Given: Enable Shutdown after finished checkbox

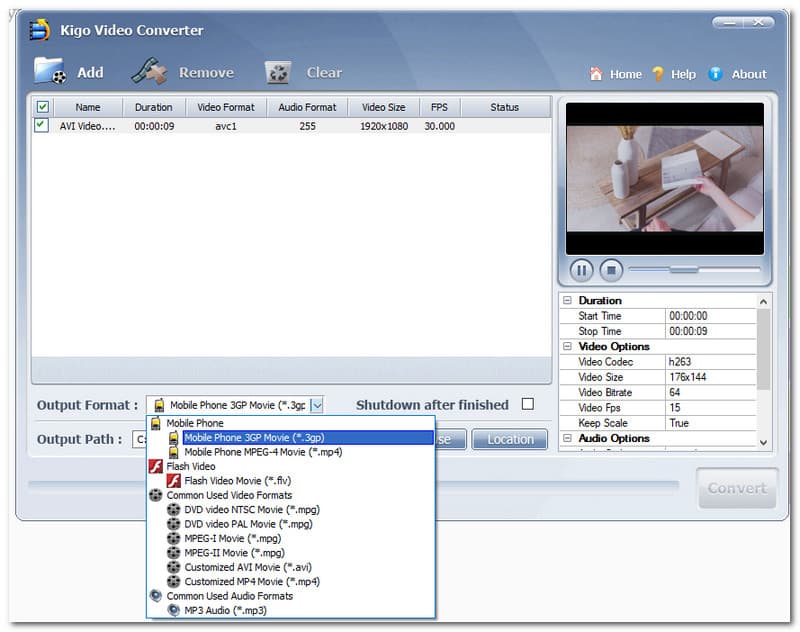Looking at the screenshot, I should pos(528,405).
